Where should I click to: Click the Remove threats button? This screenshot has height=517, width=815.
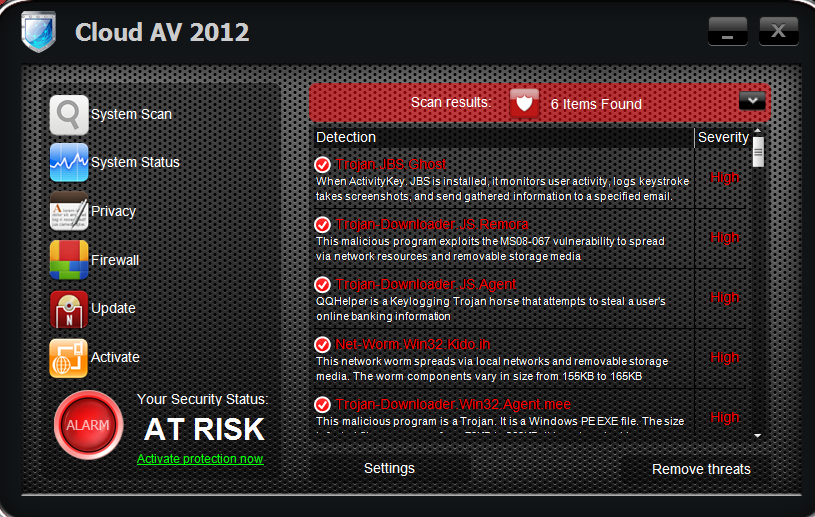(701, 469)
